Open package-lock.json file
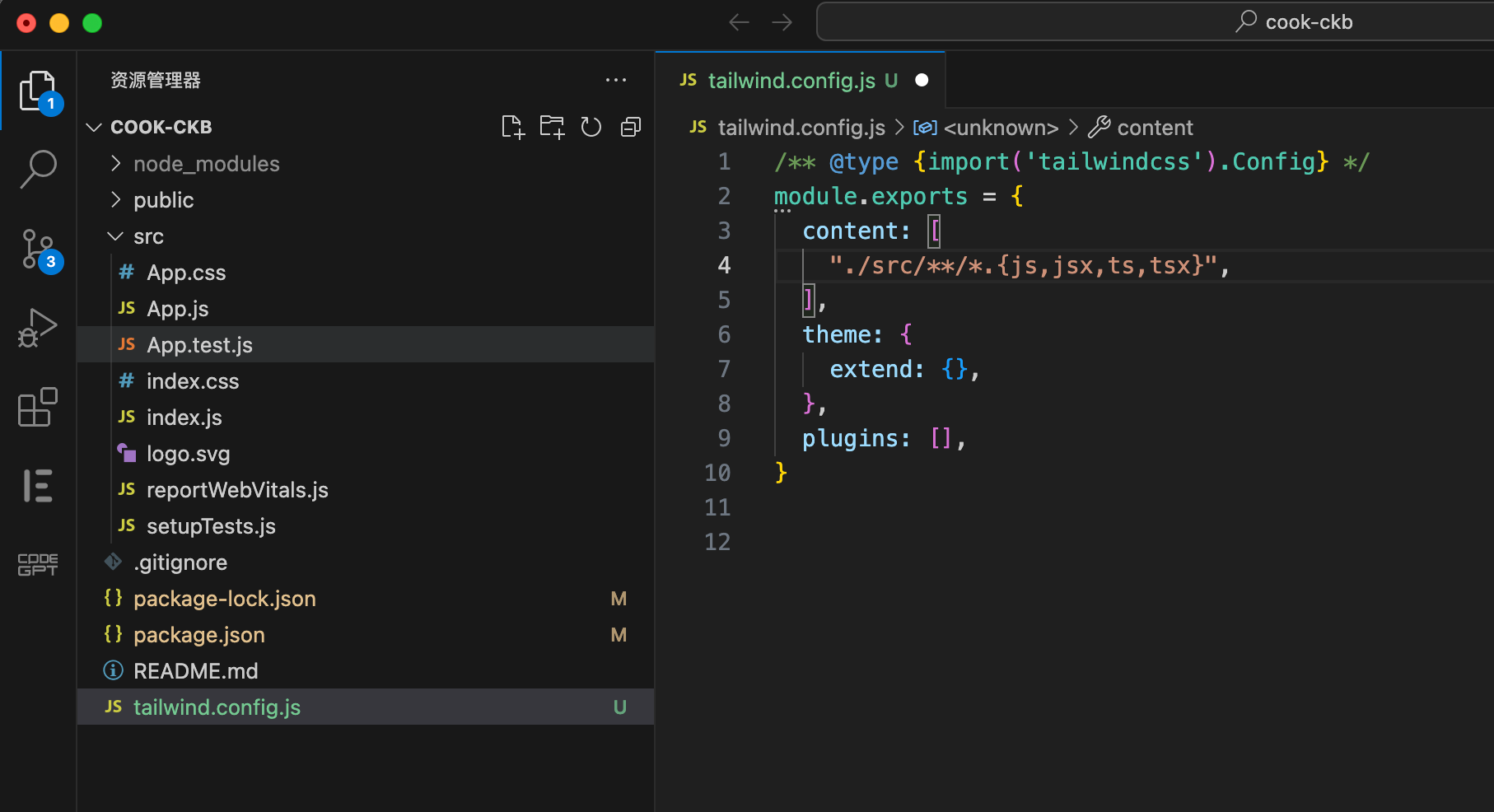 click(x=366, y=599)
